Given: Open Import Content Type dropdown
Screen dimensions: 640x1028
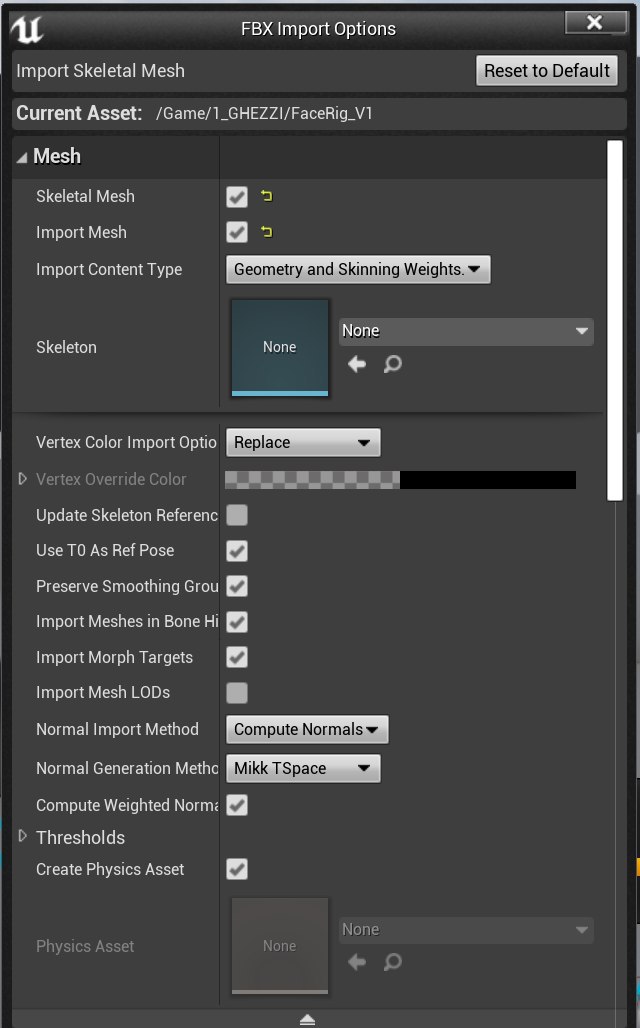Looking at the screenshot, I should (x=358, y=269).
